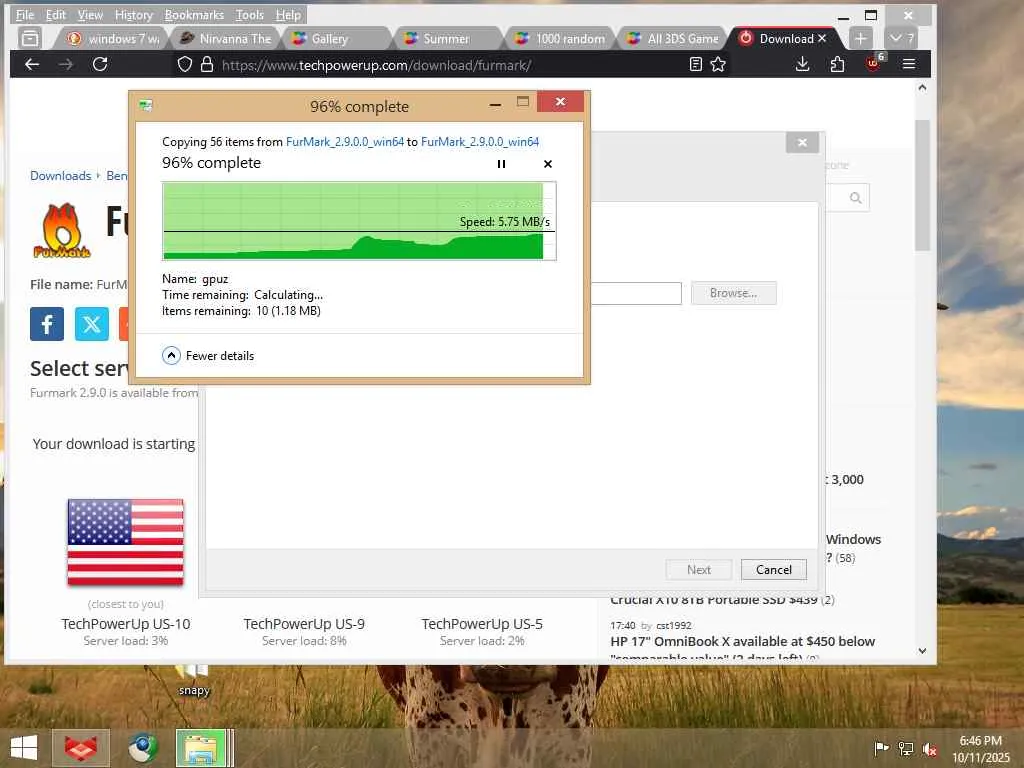Click Cancel in the extraction wizard
Screen dimensions: 1024x768
[x=774, y=569]
